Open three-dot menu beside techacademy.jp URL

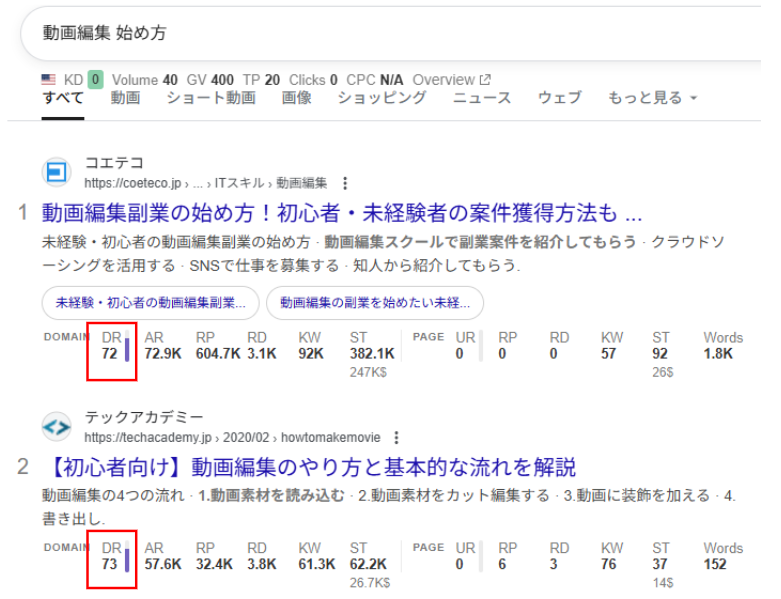(397, 438)
